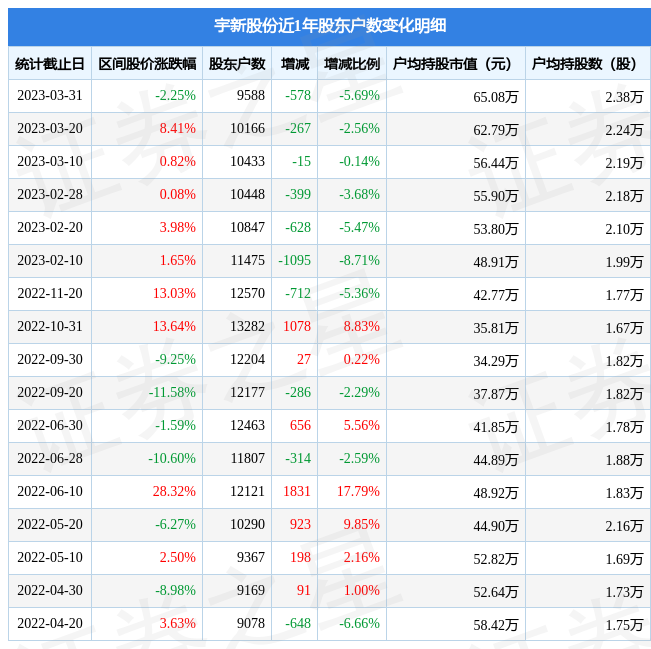Click the price change value 13.64%
The height and width of the screenshot is (649, 651).
point(174,326)
